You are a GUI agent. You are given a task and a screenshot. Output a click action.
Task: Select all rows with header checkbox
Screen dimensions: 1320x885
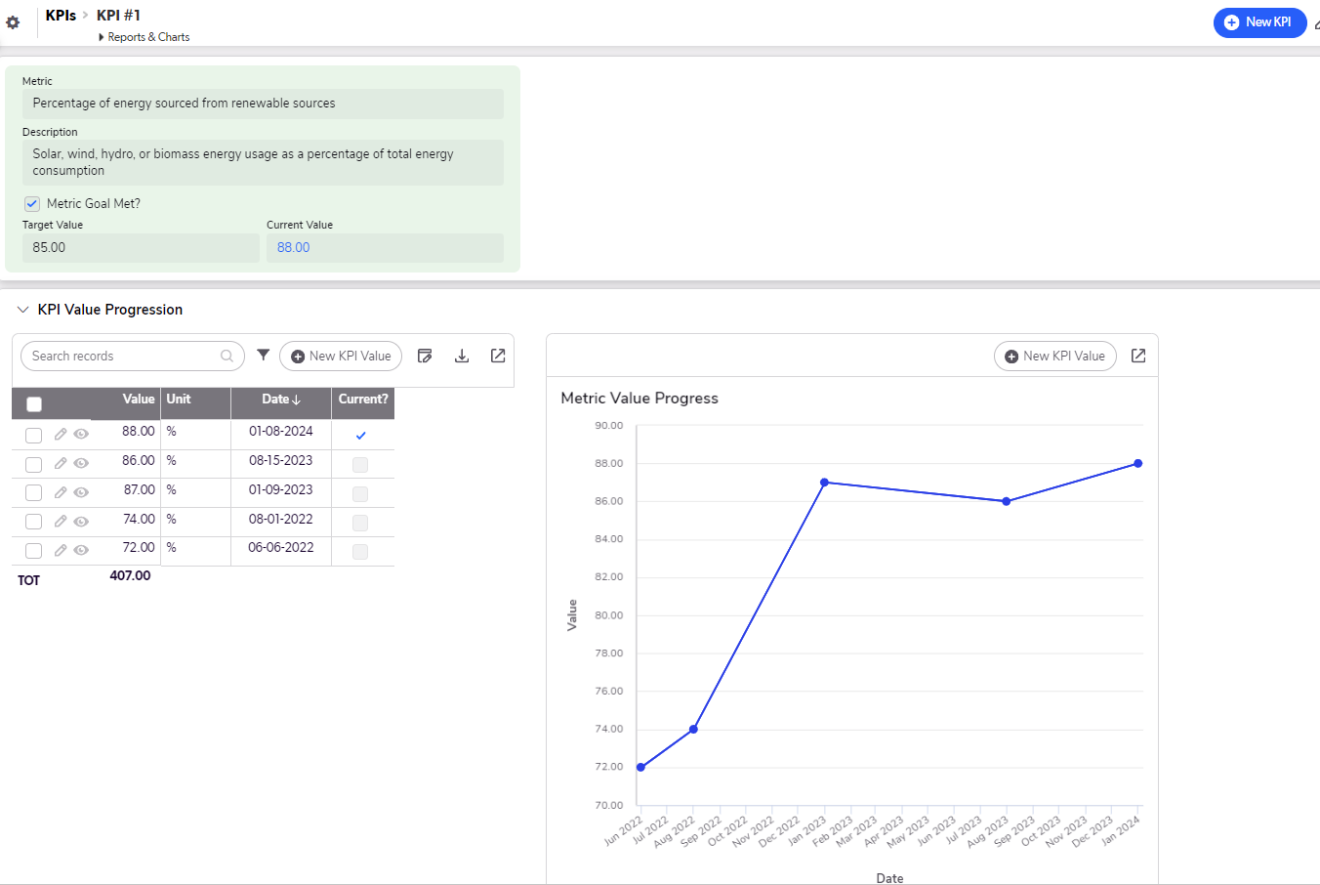tap(34, 404)
